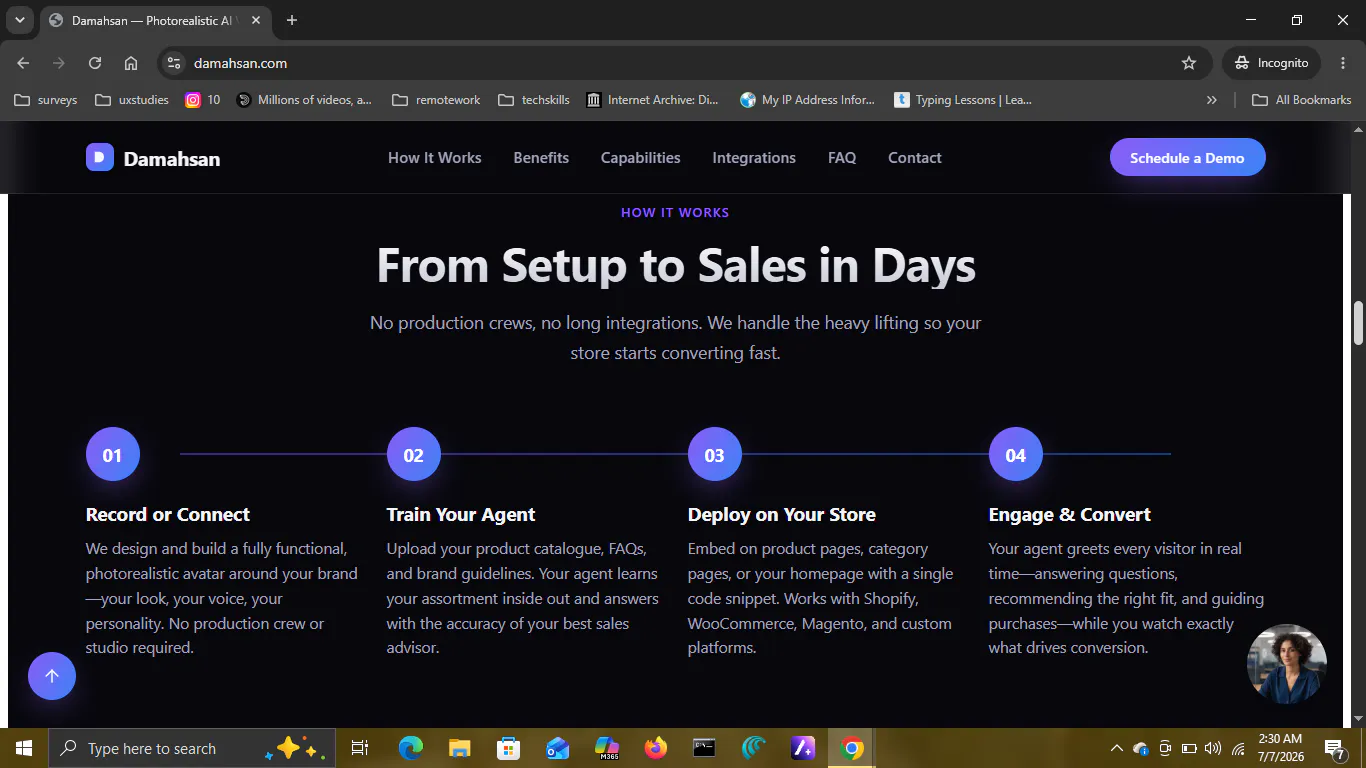Open the Internet Archive bookmark
1366x768 pixels.
pos(652,100)
